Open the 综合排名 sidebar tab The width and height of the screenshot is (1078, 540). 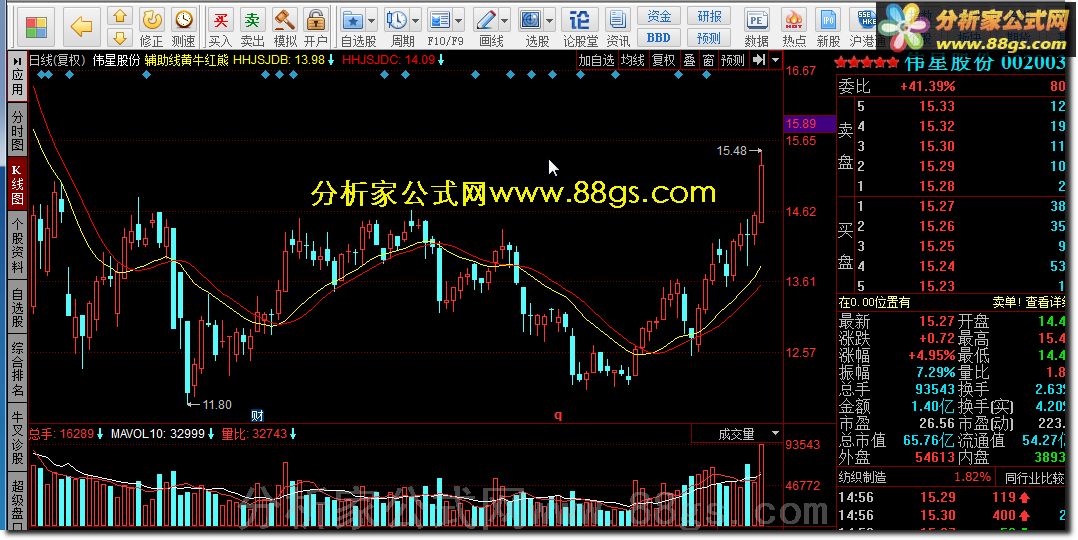coord(16,370)
